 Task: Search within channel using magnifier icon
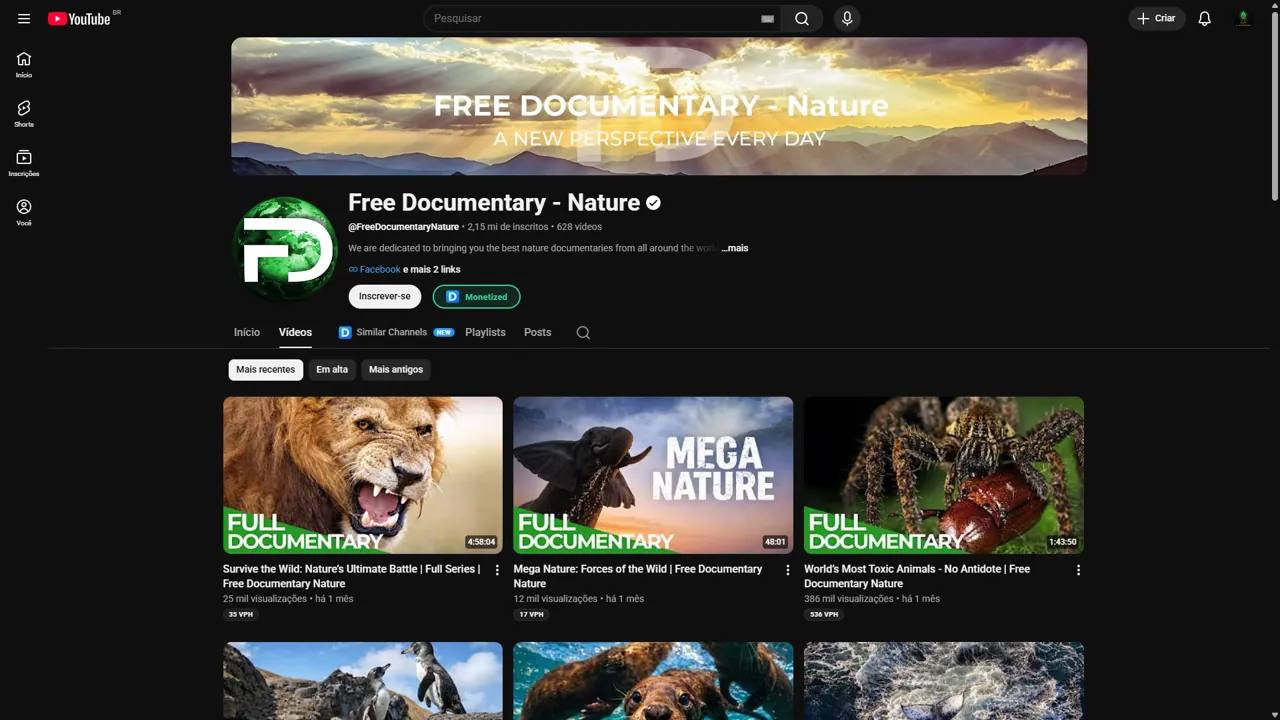point(583,332)
